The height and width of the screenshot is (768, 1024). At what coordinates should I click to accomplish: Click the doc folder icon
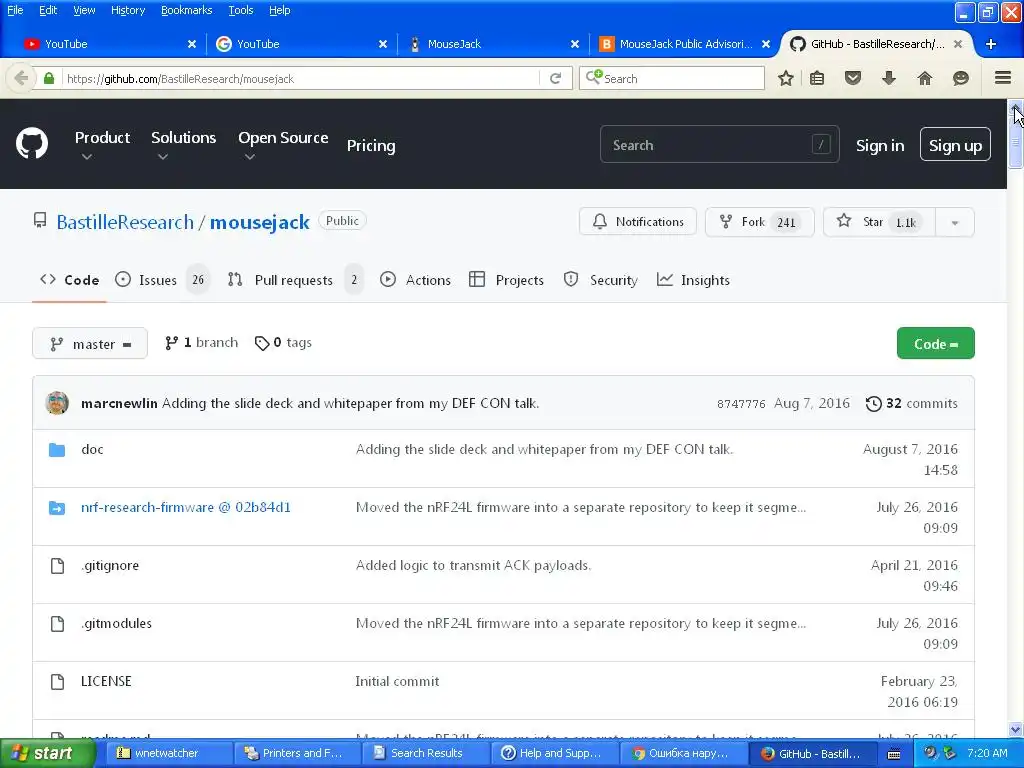tap(57, 450)
